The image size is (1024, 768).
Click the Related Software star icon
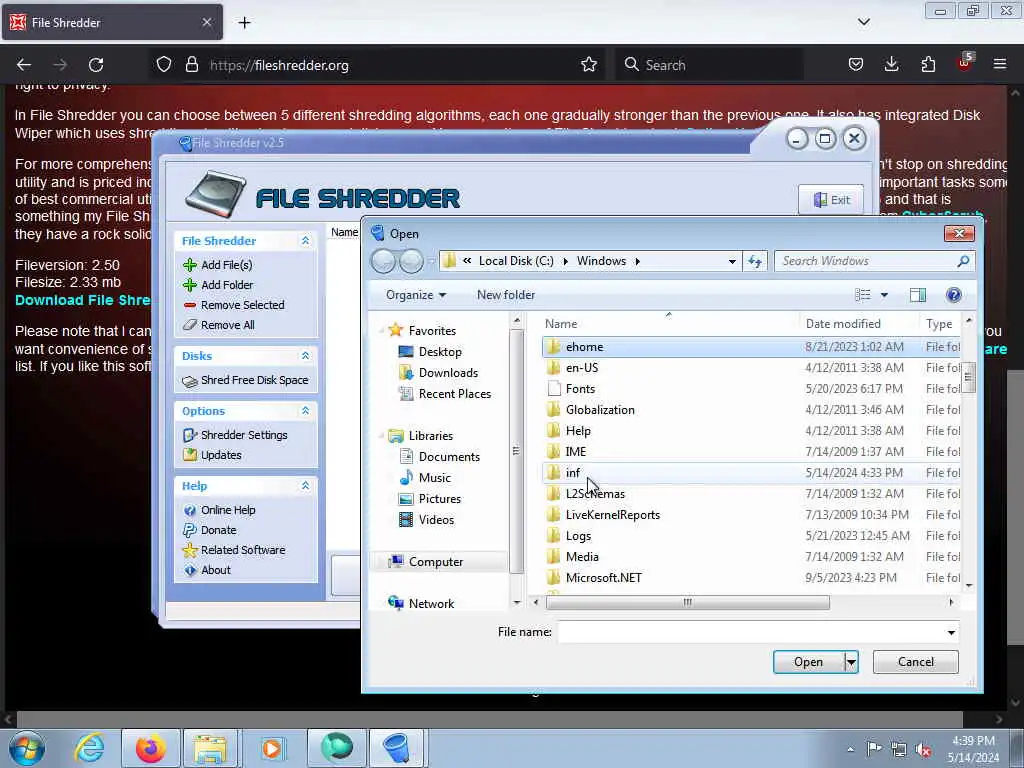coord(190,551)
